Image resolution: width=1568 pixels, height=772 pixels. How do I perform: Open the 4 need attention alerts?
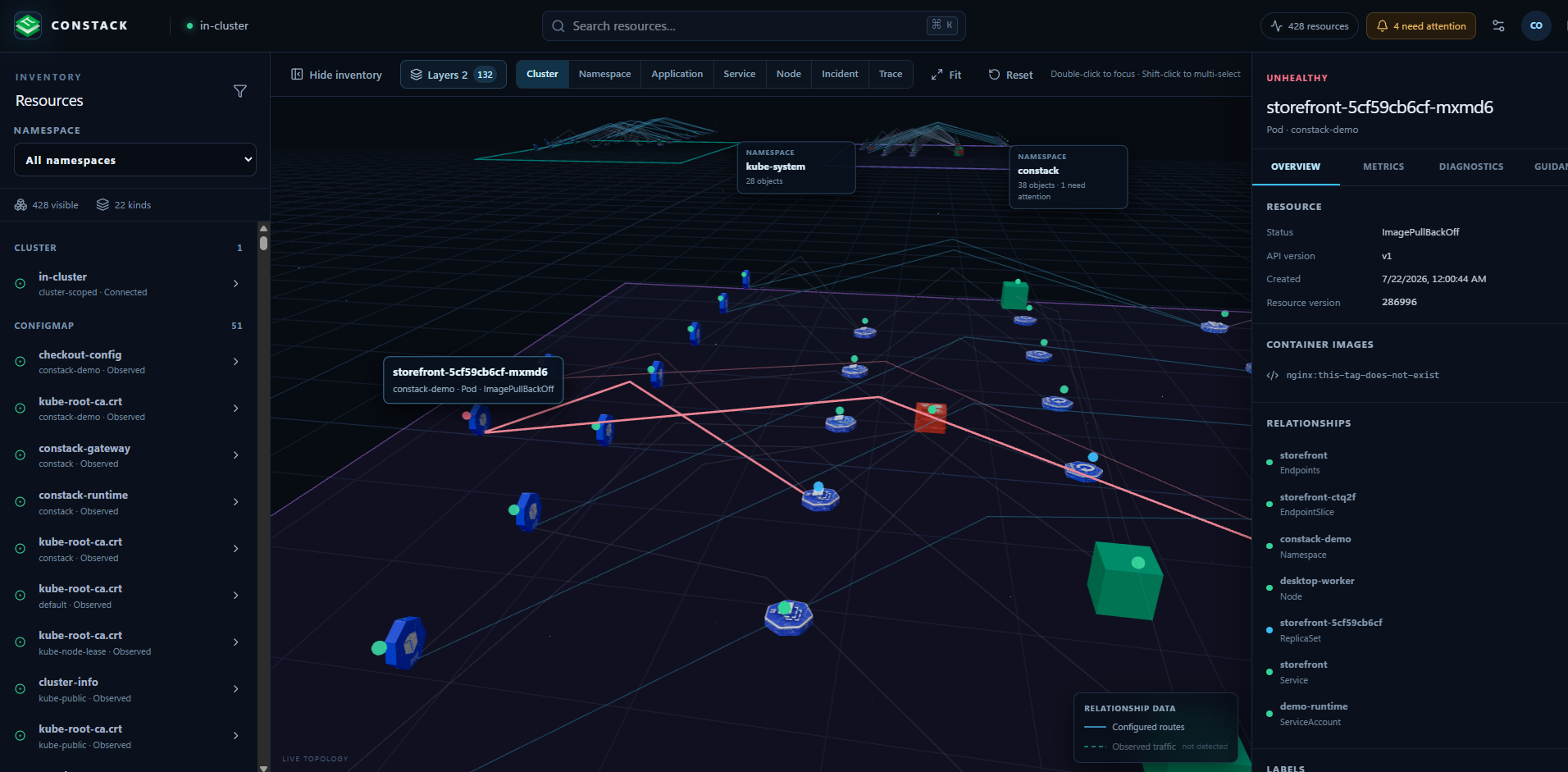pyautogui.click(x=1421, y=26)
